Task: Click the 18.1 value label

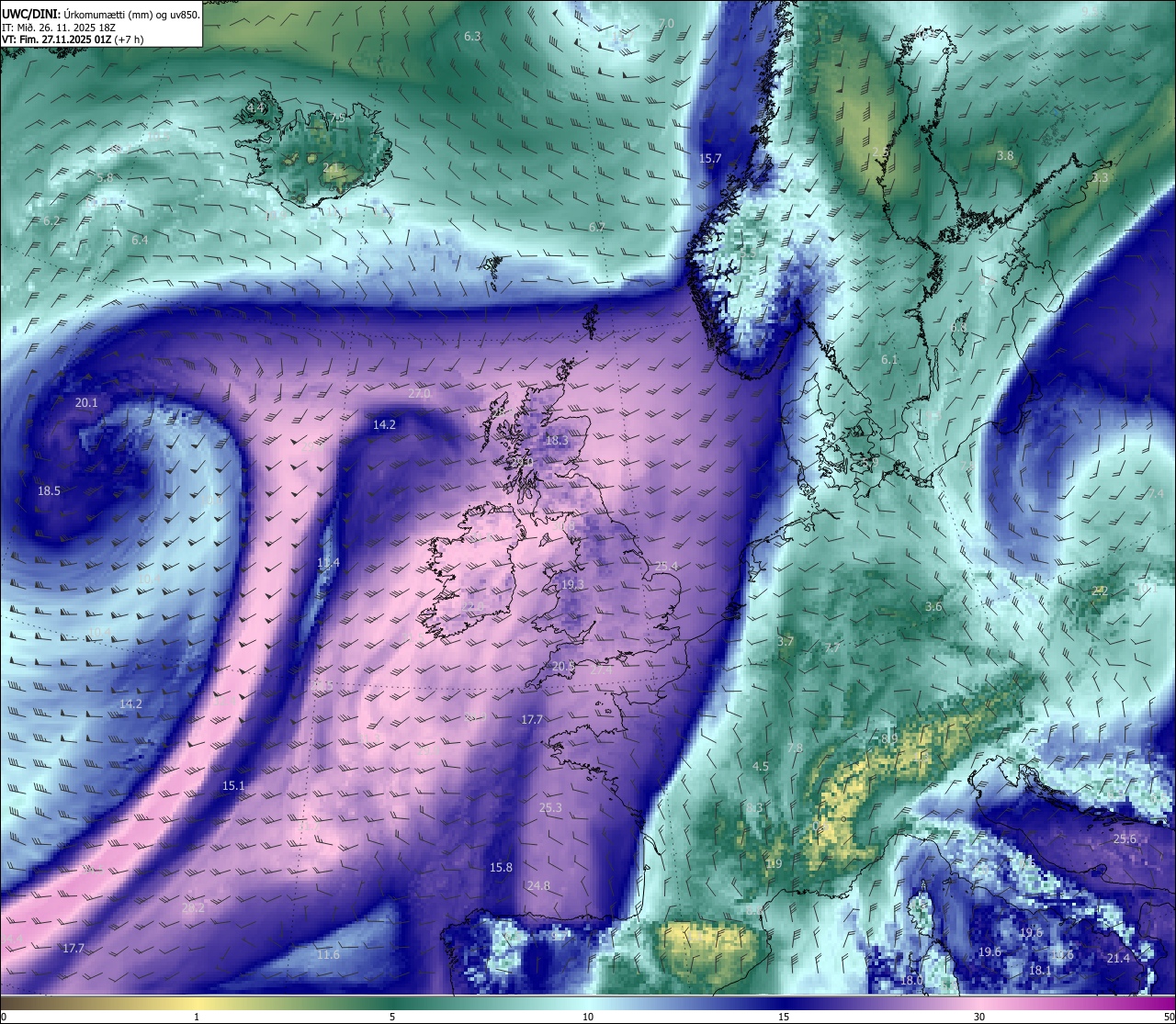Action: pos(1040,970)
